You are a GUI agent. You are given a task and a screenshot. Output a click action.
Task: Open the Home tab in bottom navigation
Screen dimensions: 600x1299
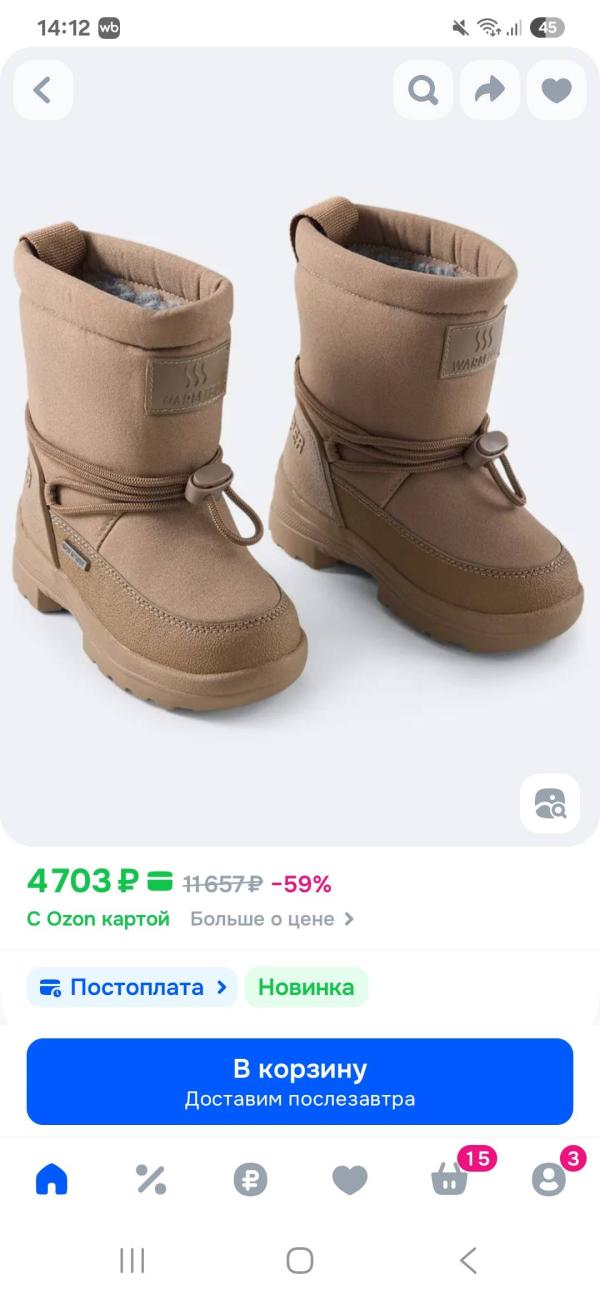(51, 1180)
